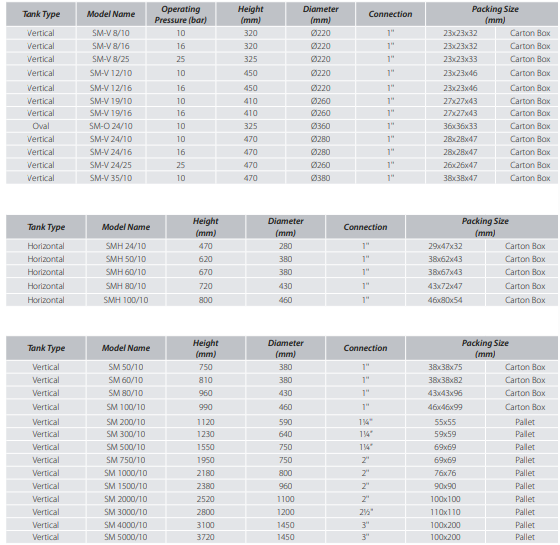
Task: Select the 3720 height value cell
Action: click(x=205, y=537)
